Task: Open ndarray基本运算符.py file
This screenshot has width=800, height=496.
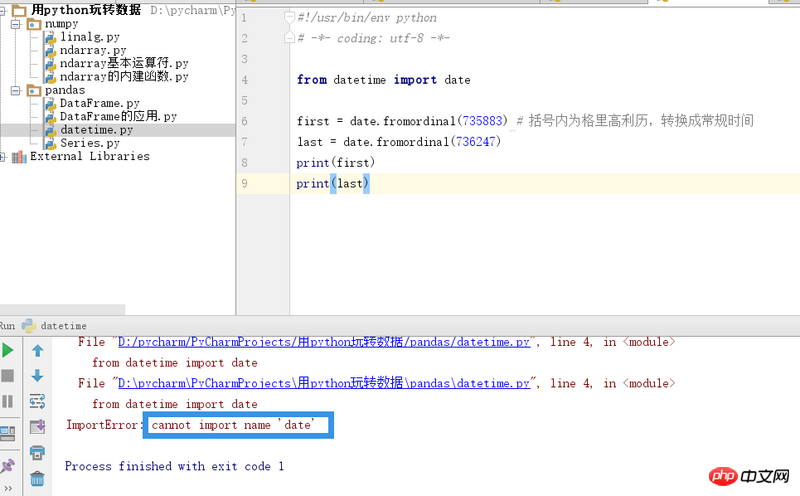Action: tap(124, 63)
